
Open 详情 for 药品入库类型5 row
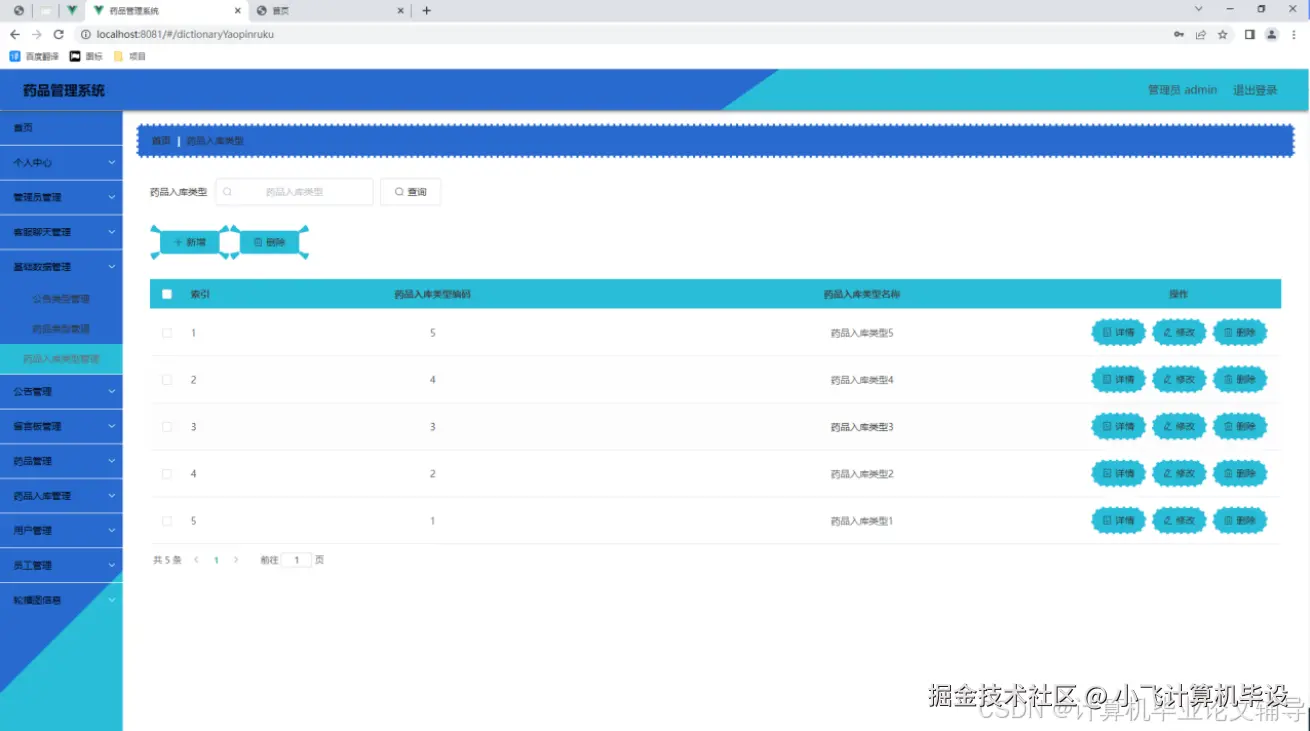(1118, 333)
